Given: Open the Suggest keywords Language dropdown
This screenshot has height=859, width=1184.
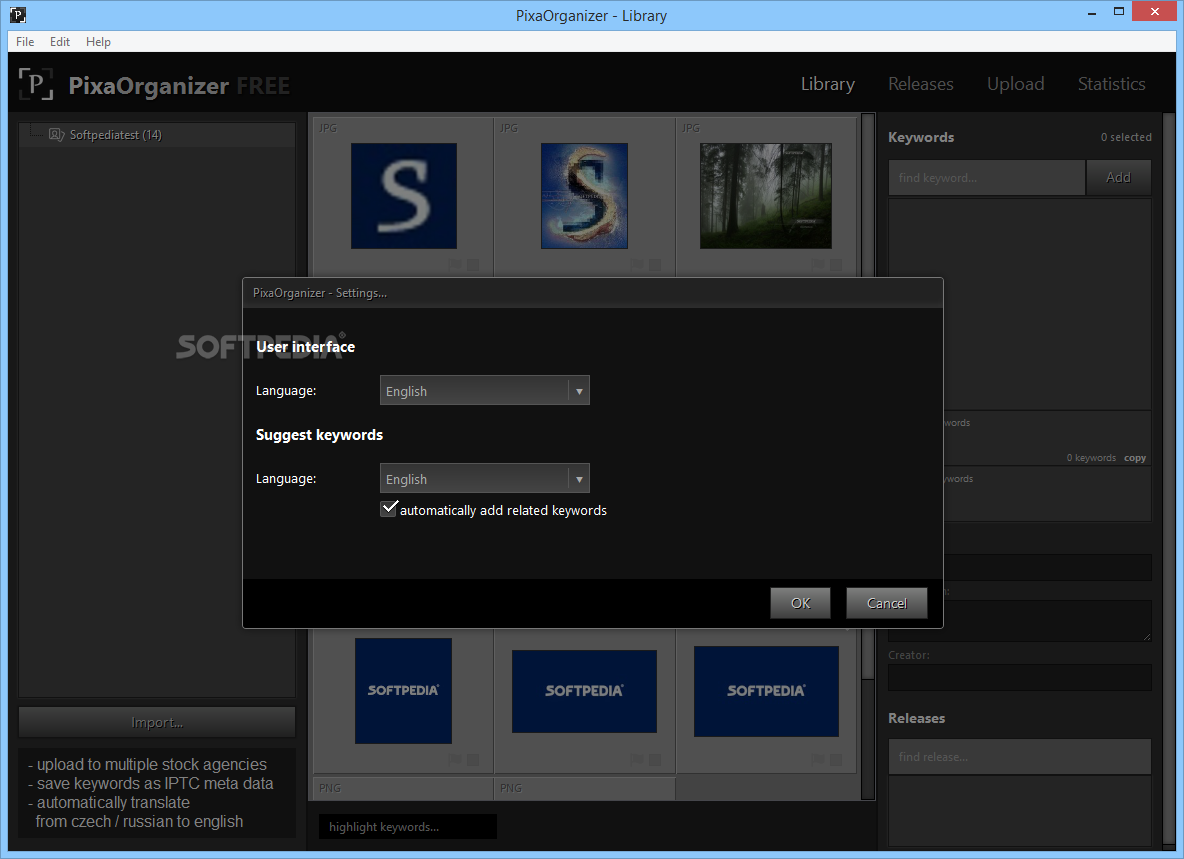Looking at the screenshot, I should pyautogui.click(x=485, y=479).
